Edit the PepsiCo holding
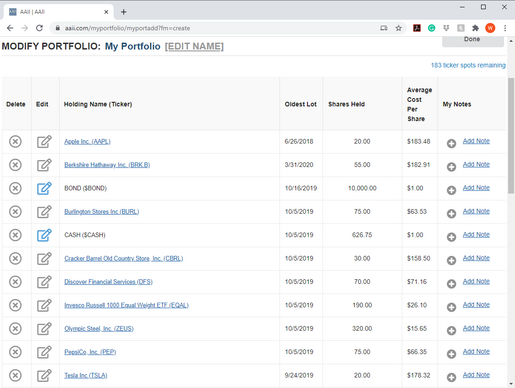Screen dimensions: 515x388 point(44,352)
